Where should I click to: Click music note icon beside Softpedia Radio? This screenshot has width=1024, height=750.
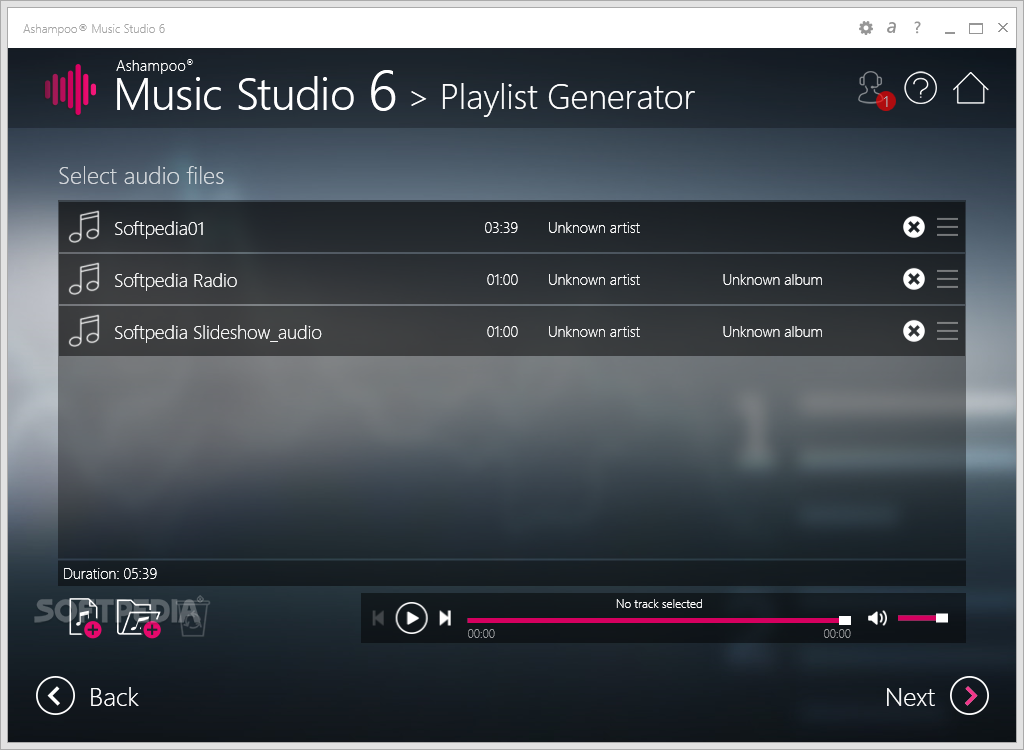[x=85, y=279]
